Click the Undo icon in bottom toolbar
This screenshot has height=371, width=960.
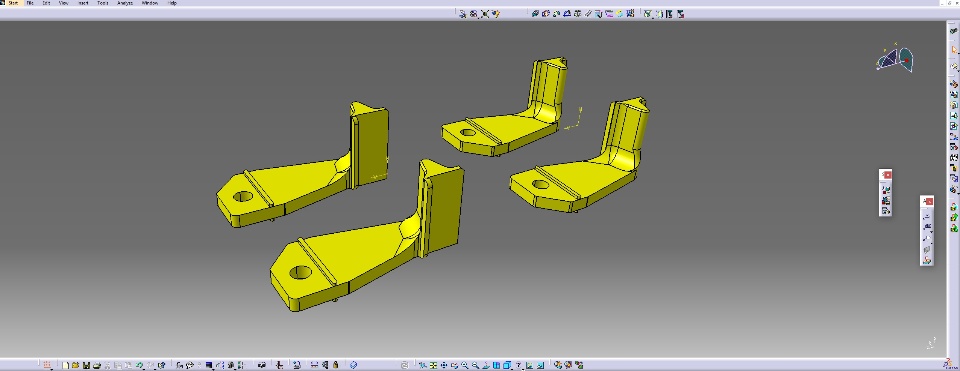(x=139, y=365)
